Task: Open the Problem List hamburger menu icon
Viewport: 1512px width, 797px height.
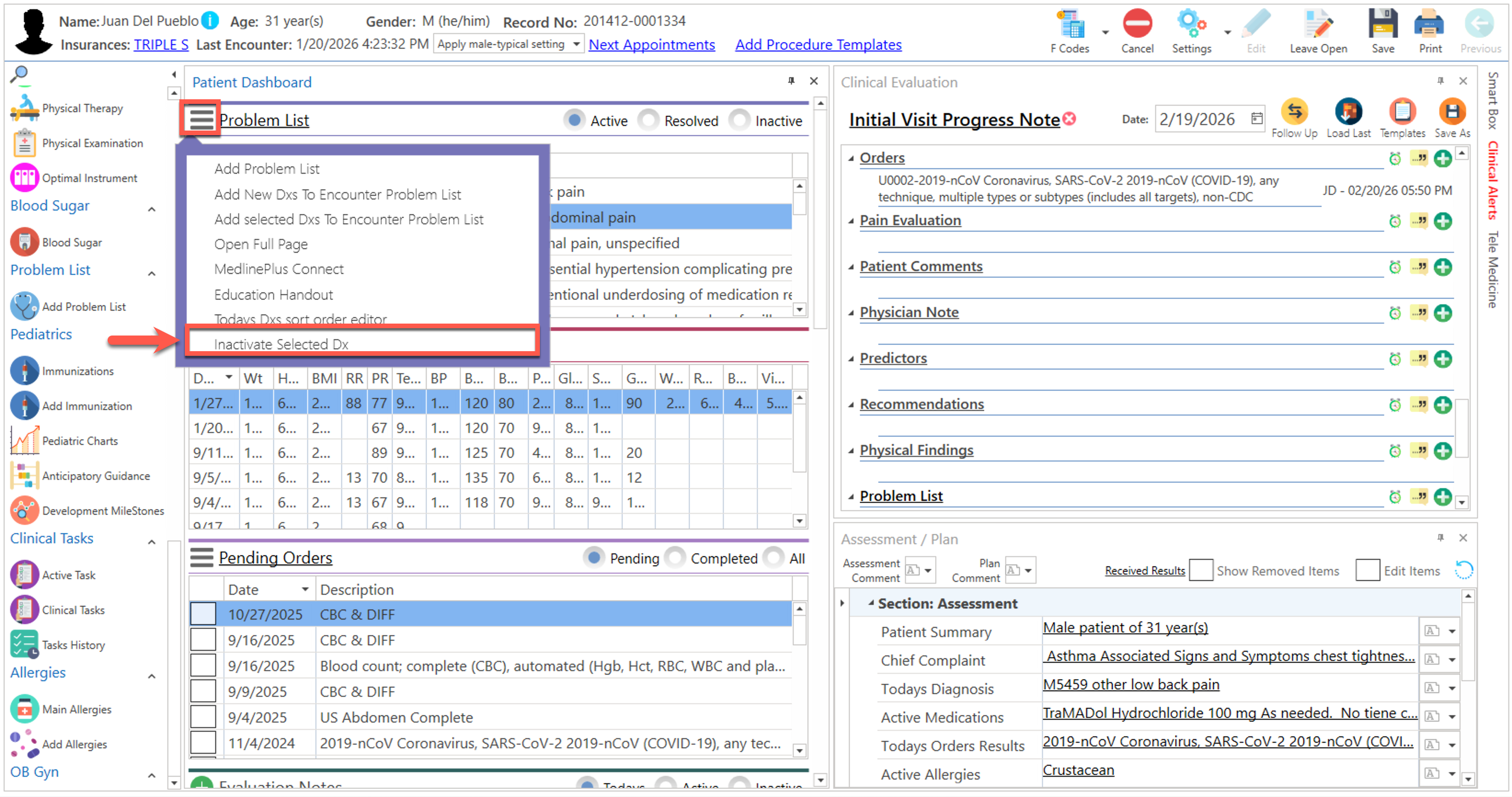Action: [201, 119]
